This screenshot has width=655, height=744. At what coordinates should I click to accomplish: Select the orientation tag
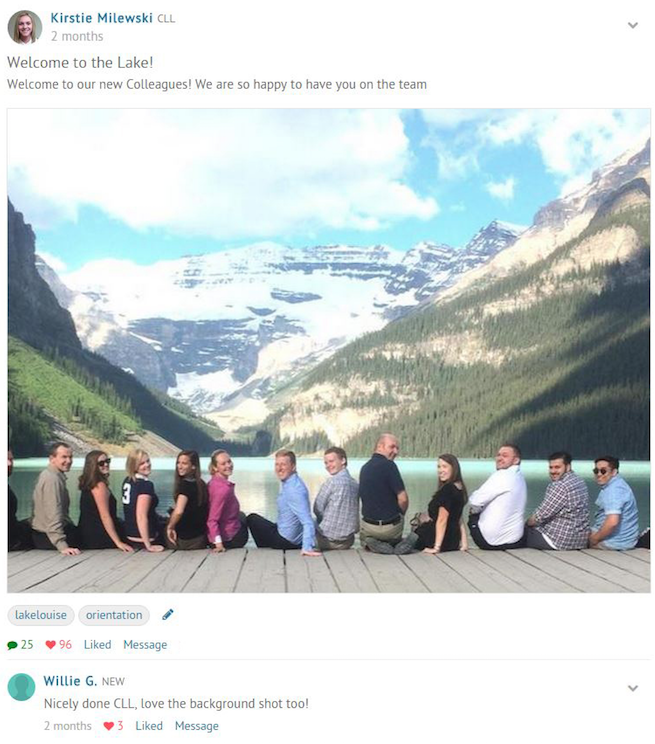pyautogui.click(x=114, y=615)
